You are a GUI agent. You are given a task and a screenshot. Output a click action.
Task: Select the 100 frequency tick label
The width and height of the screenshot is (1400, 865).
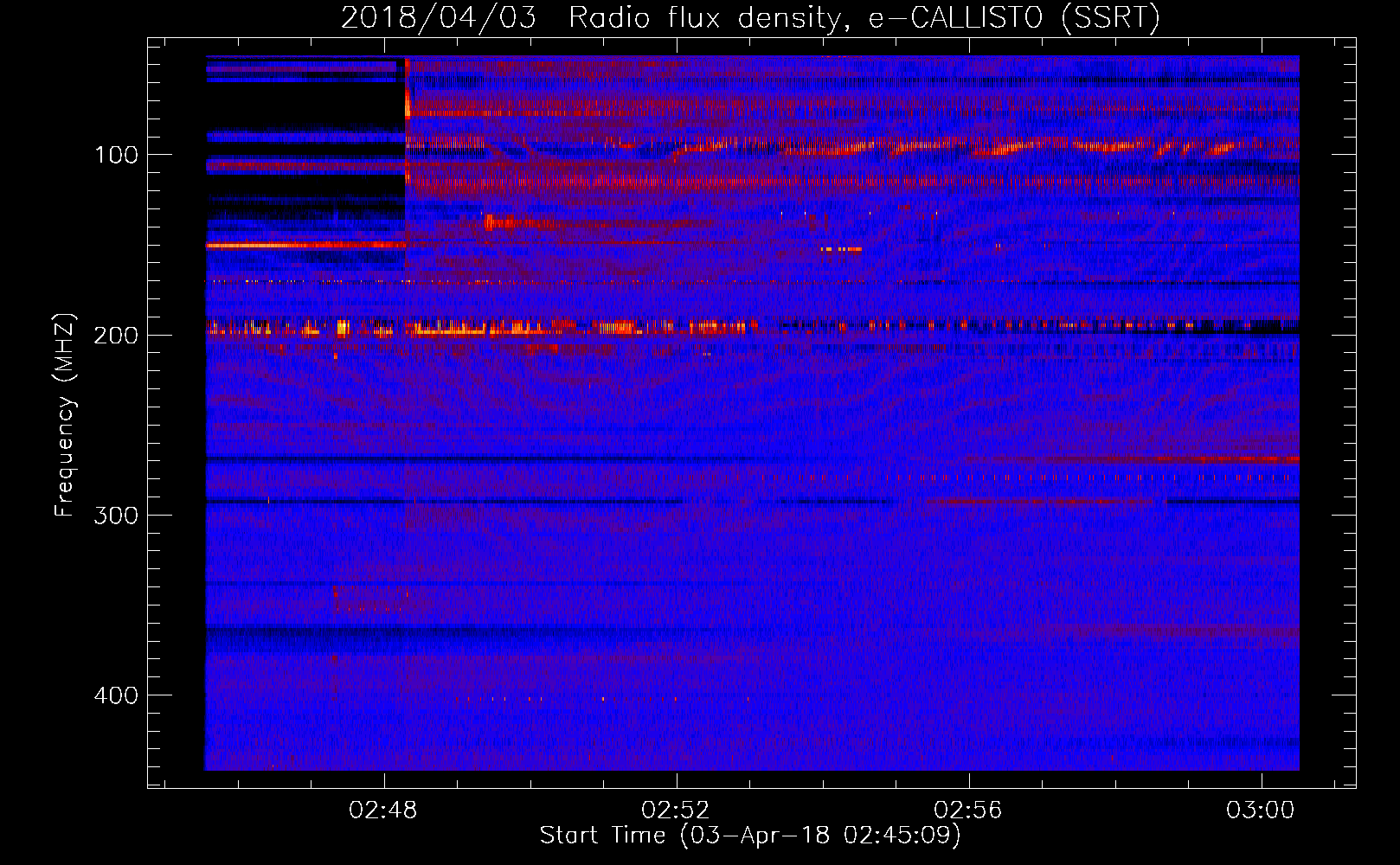116,155
